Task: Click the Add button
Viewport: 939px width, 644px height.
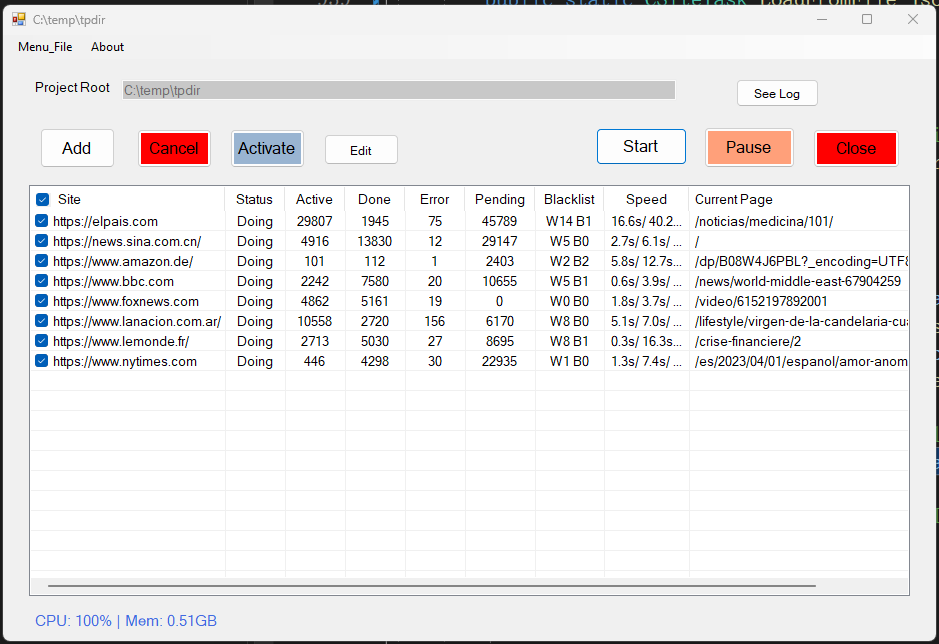Action: point(77,148)
